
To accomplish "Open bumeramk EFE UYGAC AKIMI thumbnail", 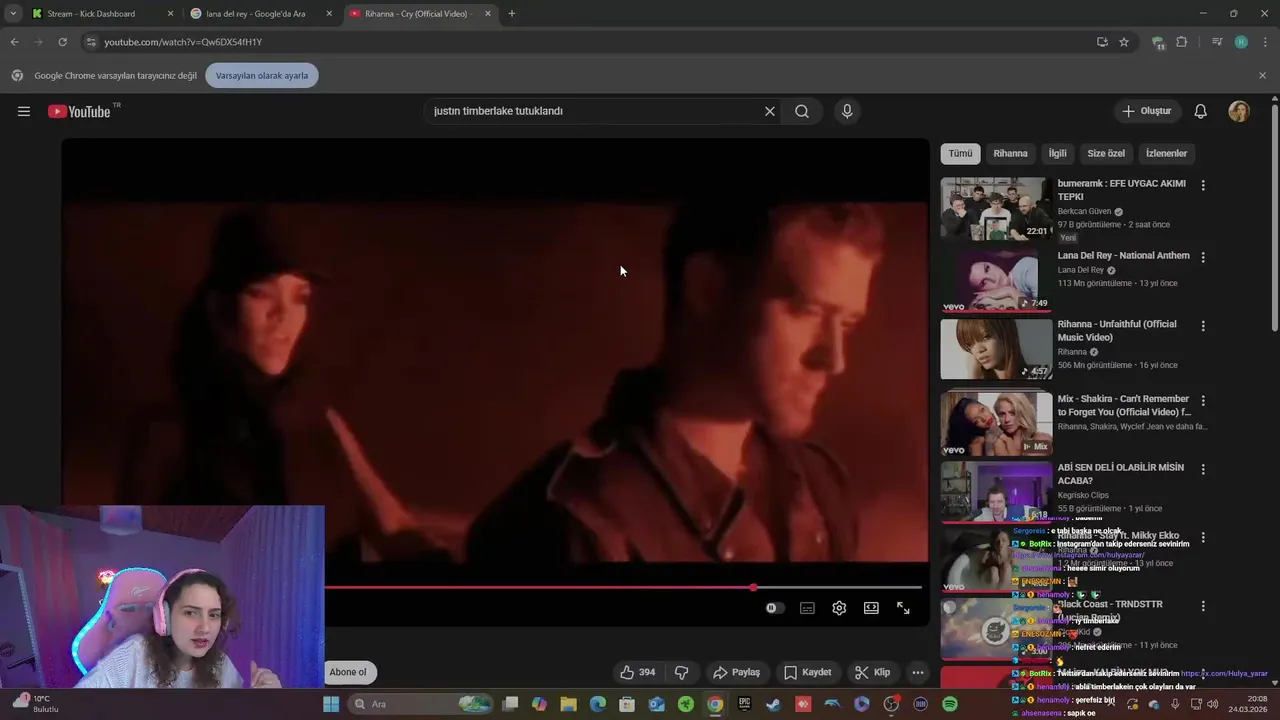I will click(x=996, y=208).
